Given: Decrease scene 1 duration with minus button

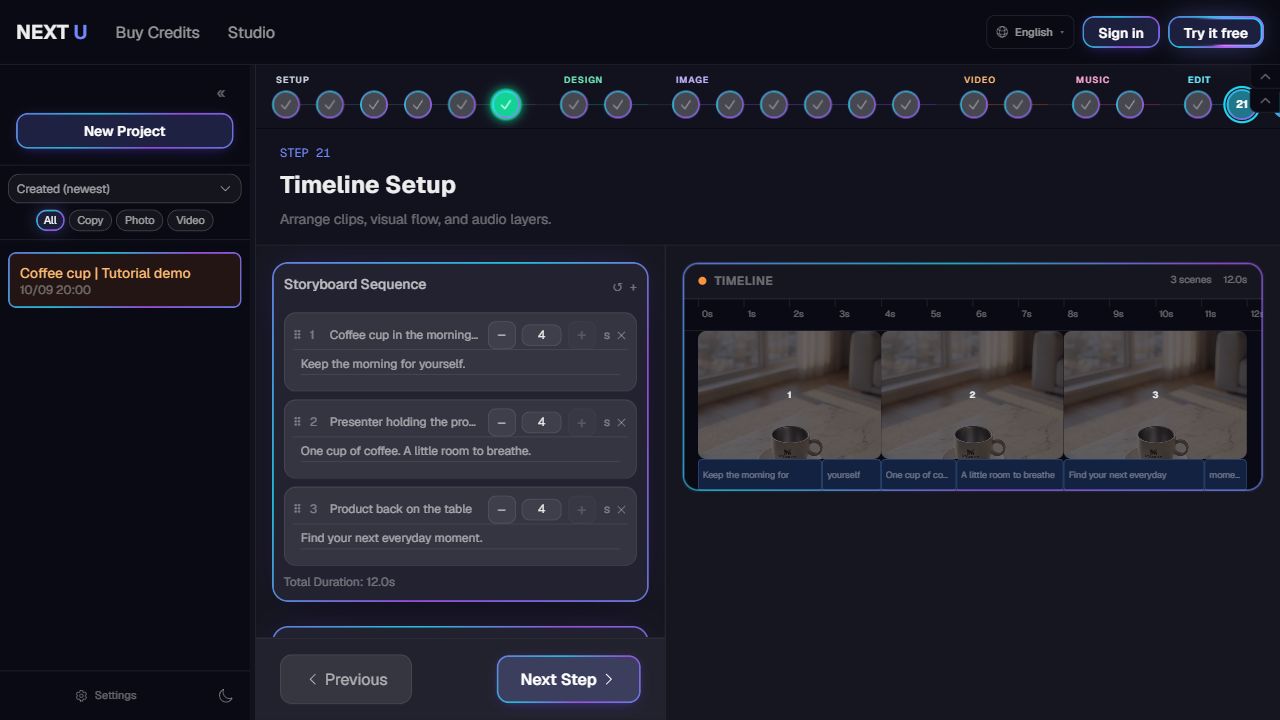Looking at the screenshot, I should [502, 335].
